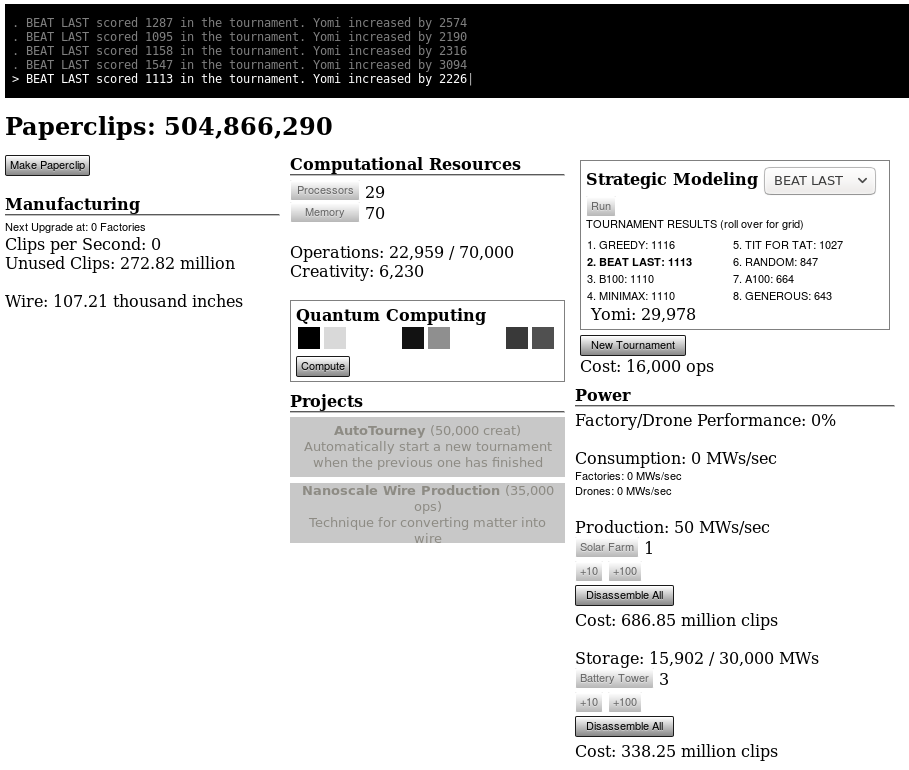Screen dimensions: 909x770
Task: Run the strategic modeling tournament
Action: point(601,206)
